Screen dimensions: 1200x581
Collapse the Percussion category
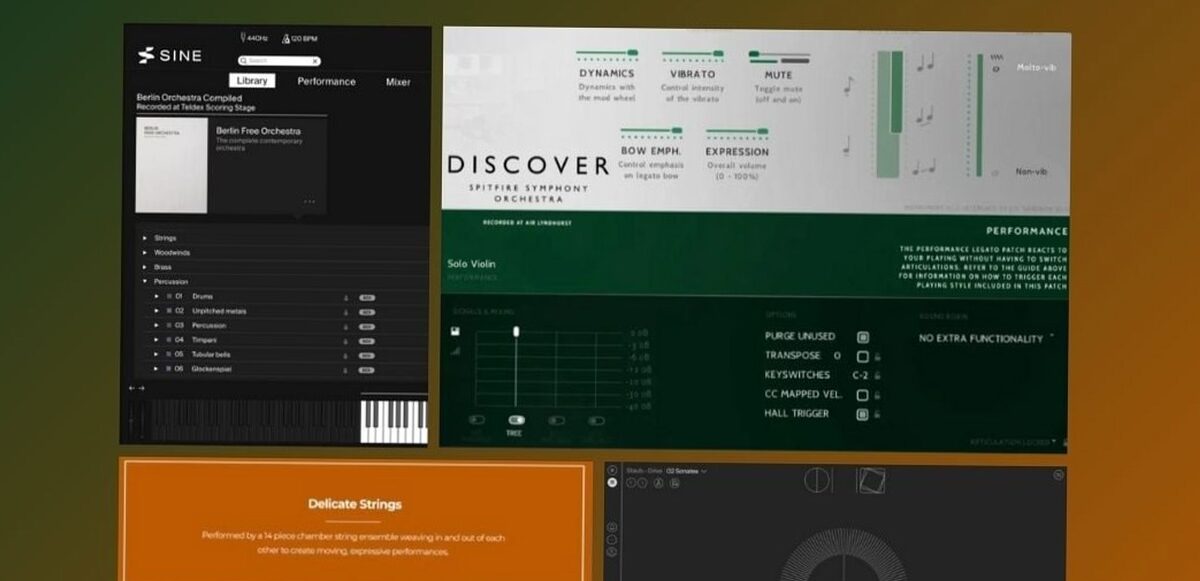coord(146,282)
